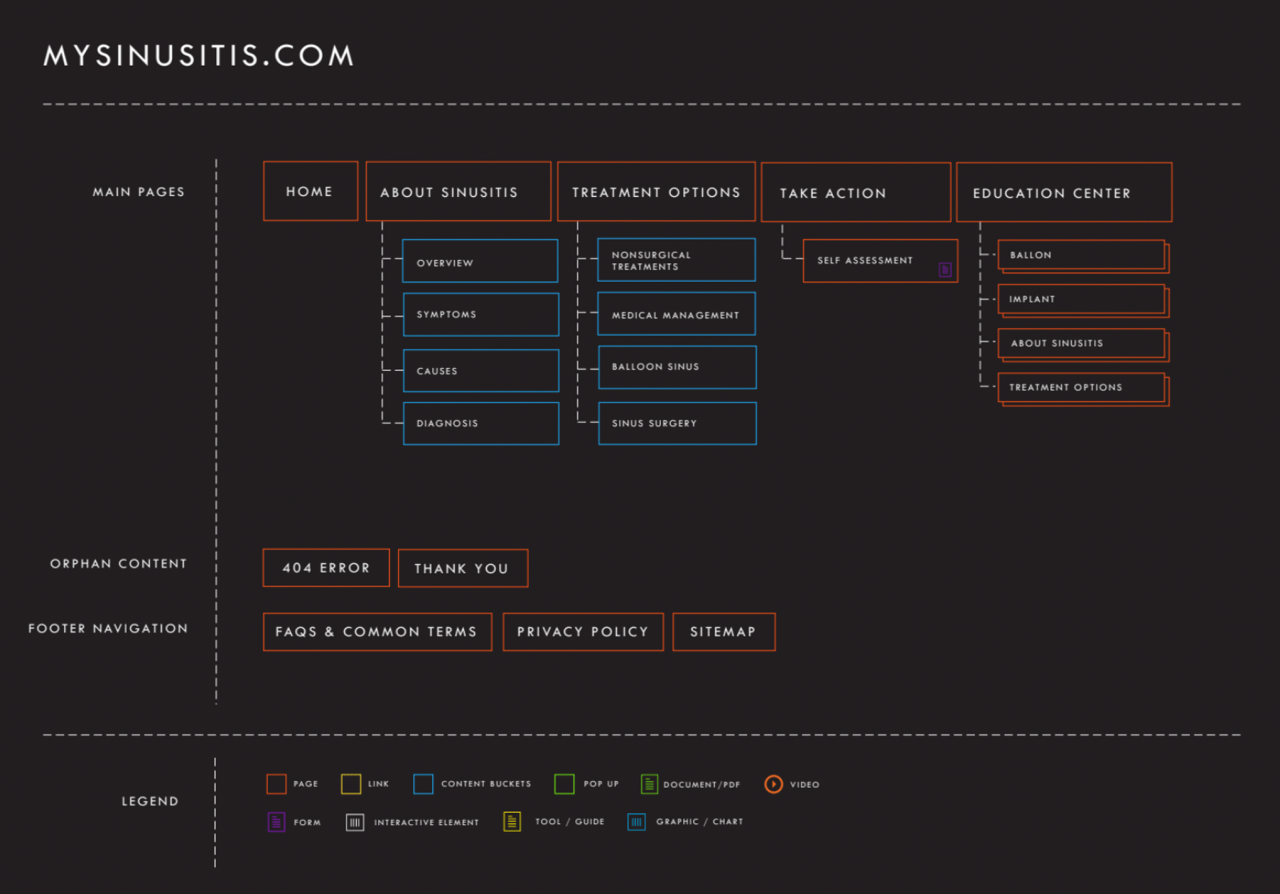Open the Treatment Options stack under Education Center
Image resolution: width=1280 pixels, height=894 pixels.
tap(1083, 388)
